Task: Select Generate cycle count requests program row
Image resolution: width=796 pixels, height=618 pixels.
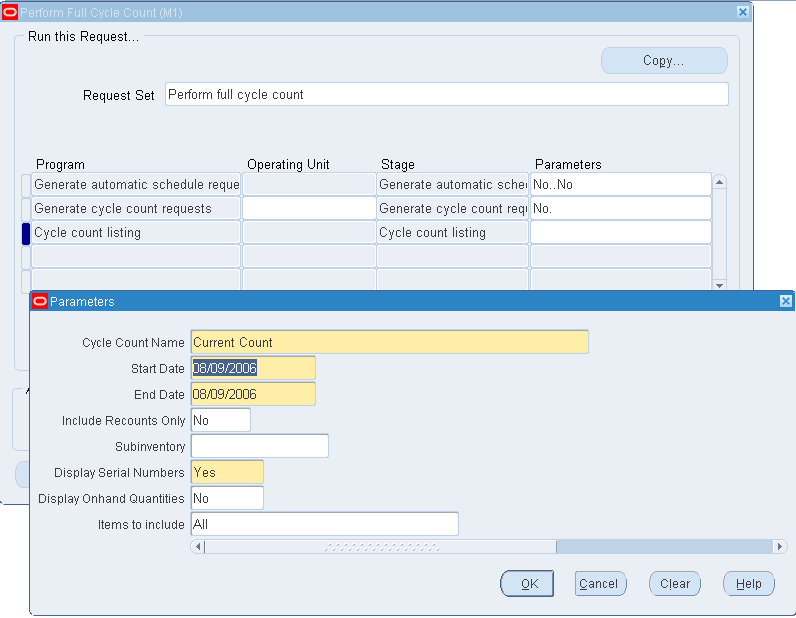Action: click(x=136, y=208)
